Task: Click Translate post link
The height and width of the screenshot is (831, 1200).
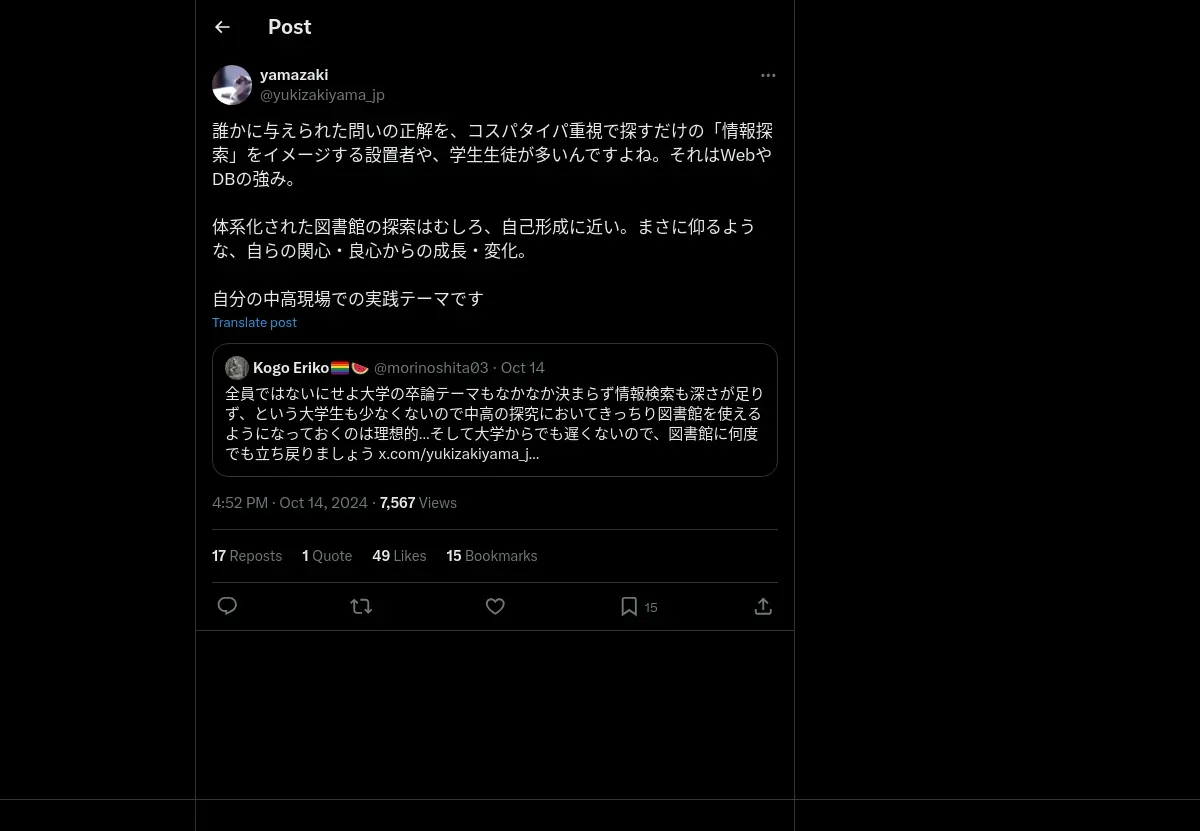Action: (x=254, y=322)
